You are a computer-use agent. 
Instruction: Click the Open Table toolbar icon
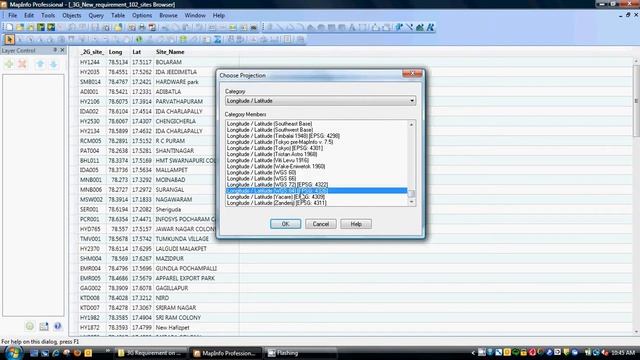coord(20,27)
